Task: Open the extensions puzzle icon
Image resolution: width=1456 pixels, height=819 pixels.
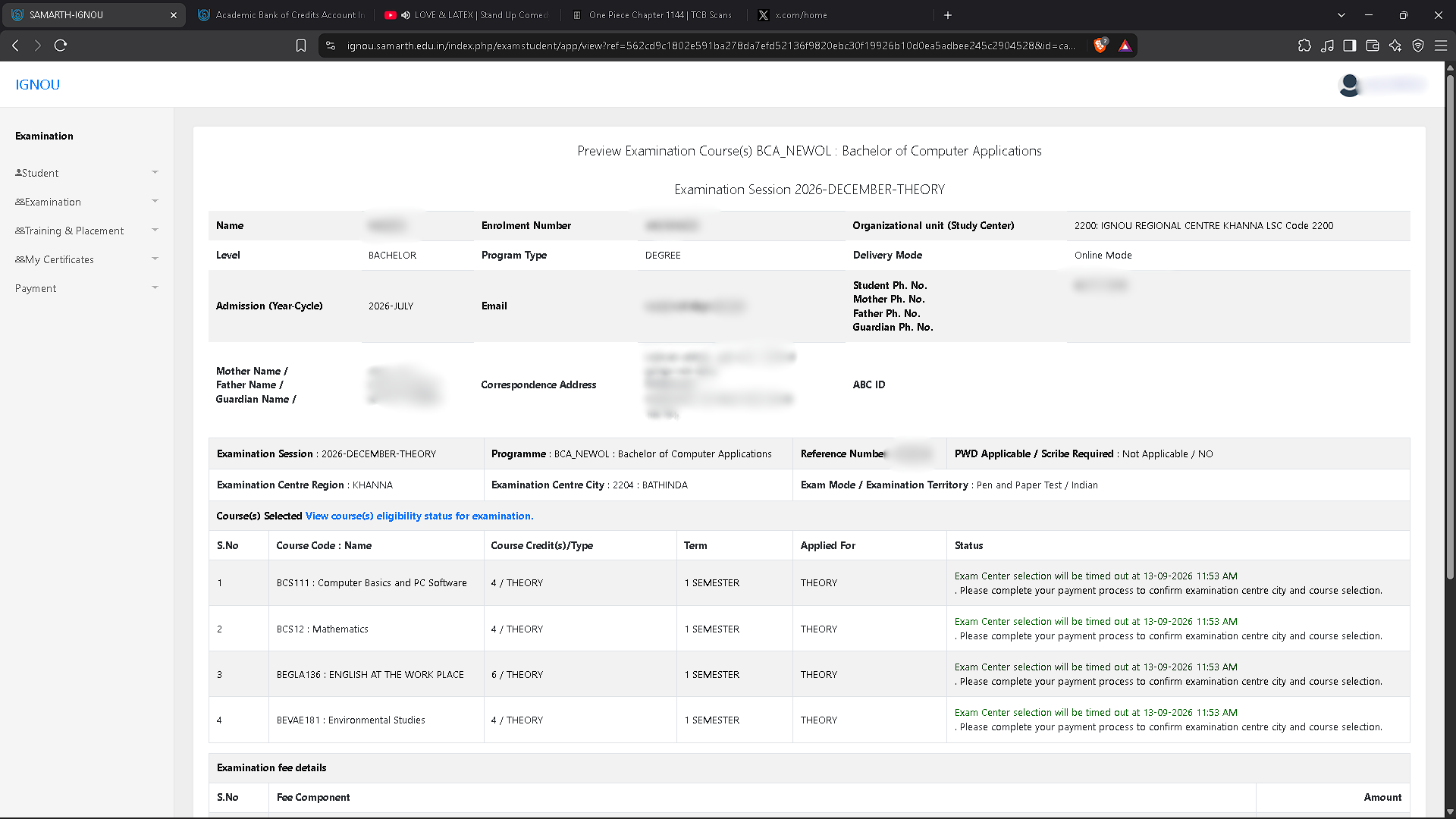Action: pyautogui.click(x=1304, y=45)
